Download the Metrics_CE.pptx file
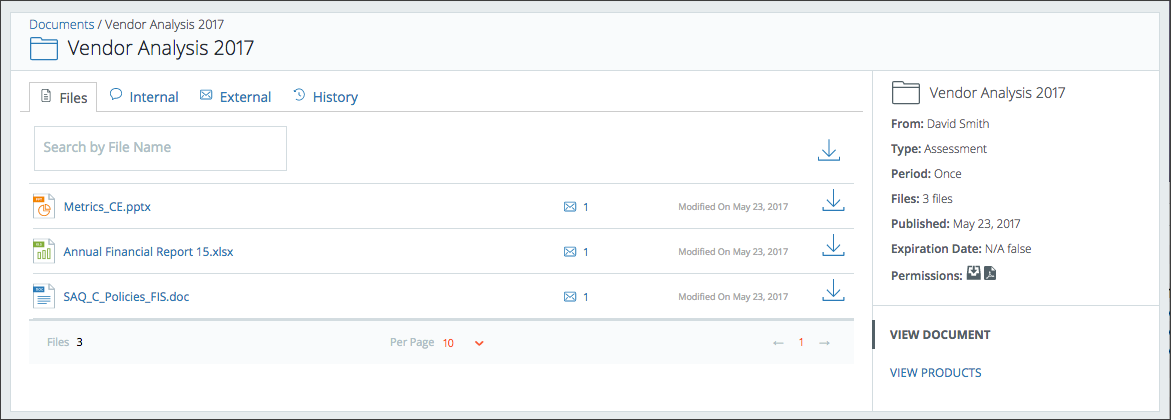1171x420 pixels. (833, 200)
